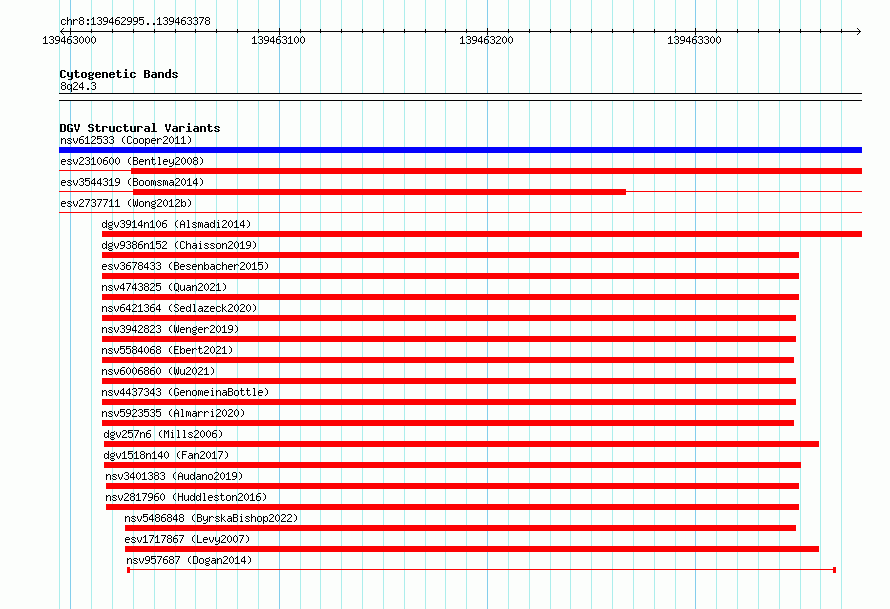Click the right arrowhead of the ruler
This screenshot has width=890, height=609.
pyautogui.click(x=859, y=31)
